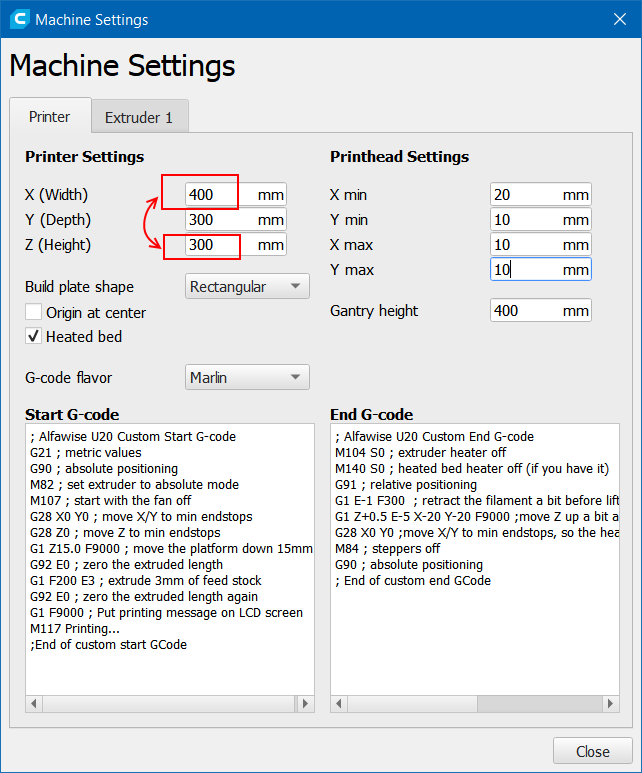642x773 pixels.
Task: Click the 'G90 ; absolute positioning' start line
Action: click(x=104, y=468)
